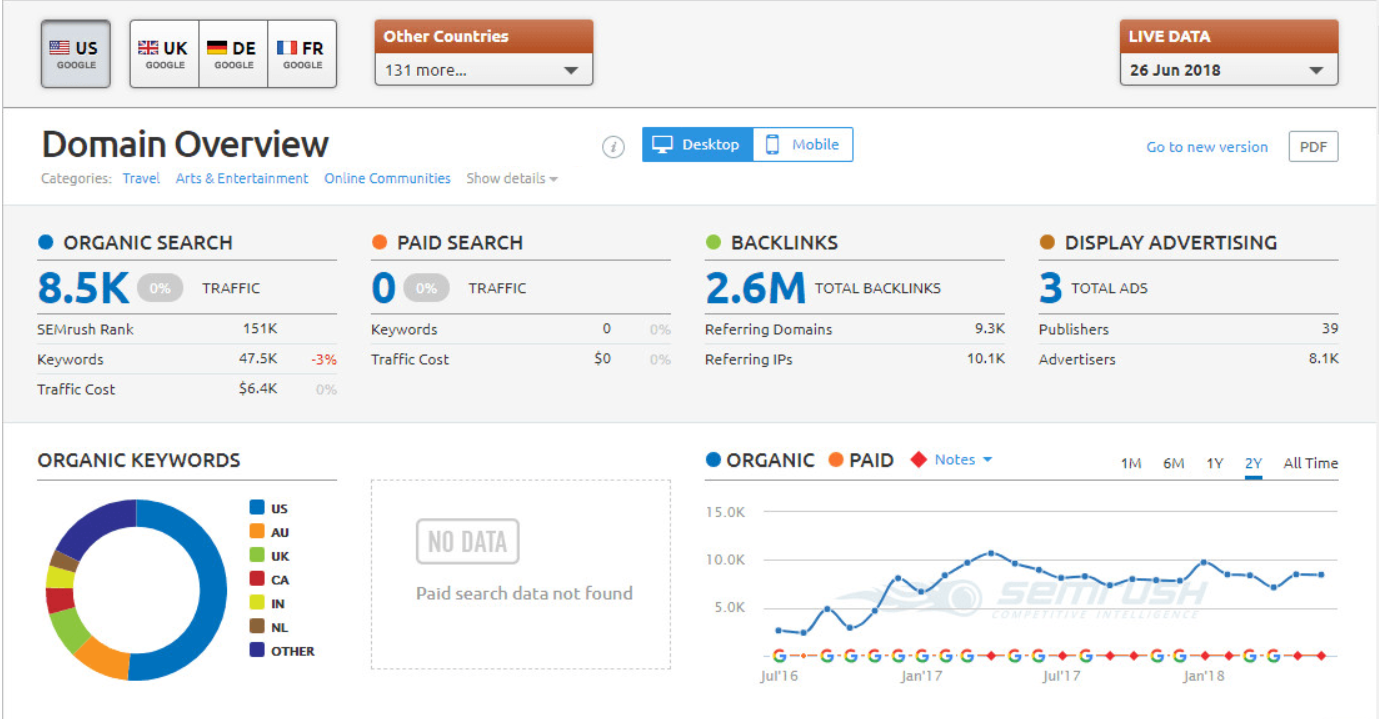
Task: Click the blue US legend swatch
Action: pos(256,508)
